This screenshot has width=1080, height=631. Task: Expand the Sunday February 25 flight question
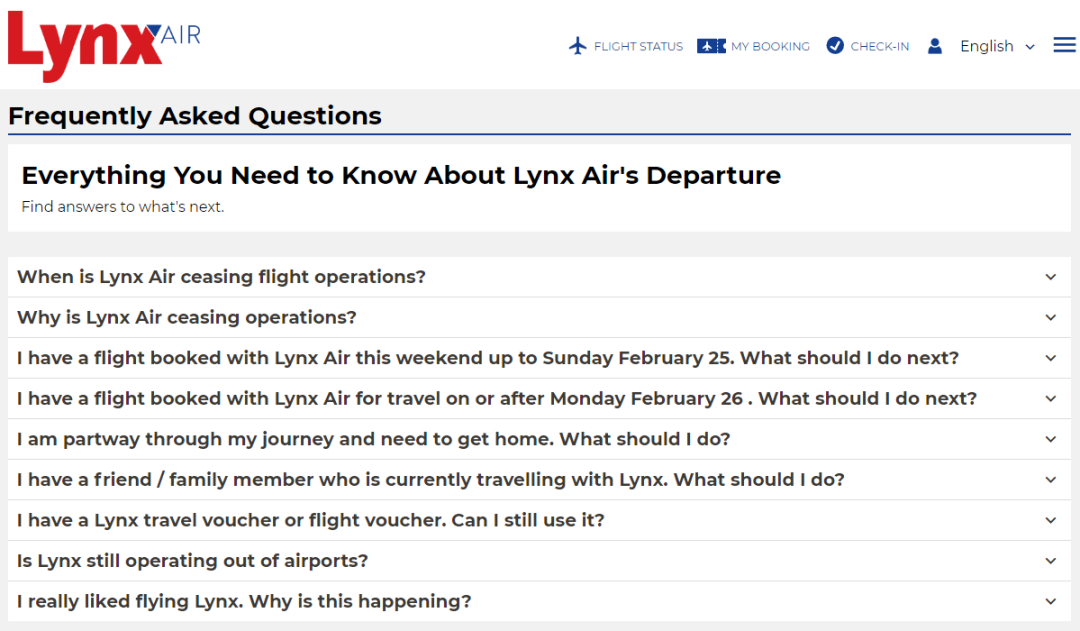click(x=539, y=358)
